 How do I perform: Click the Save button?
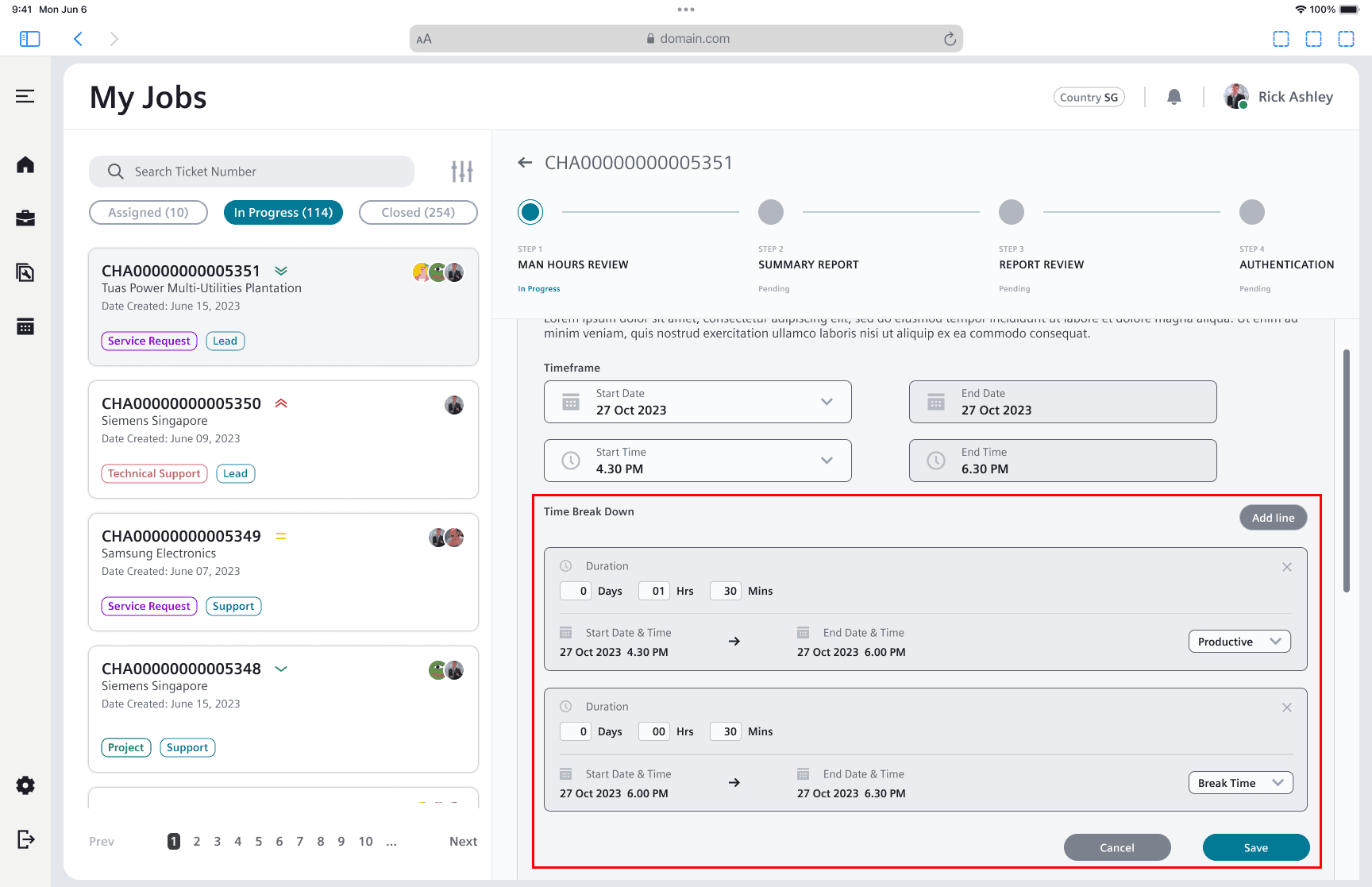(1256, 847)
